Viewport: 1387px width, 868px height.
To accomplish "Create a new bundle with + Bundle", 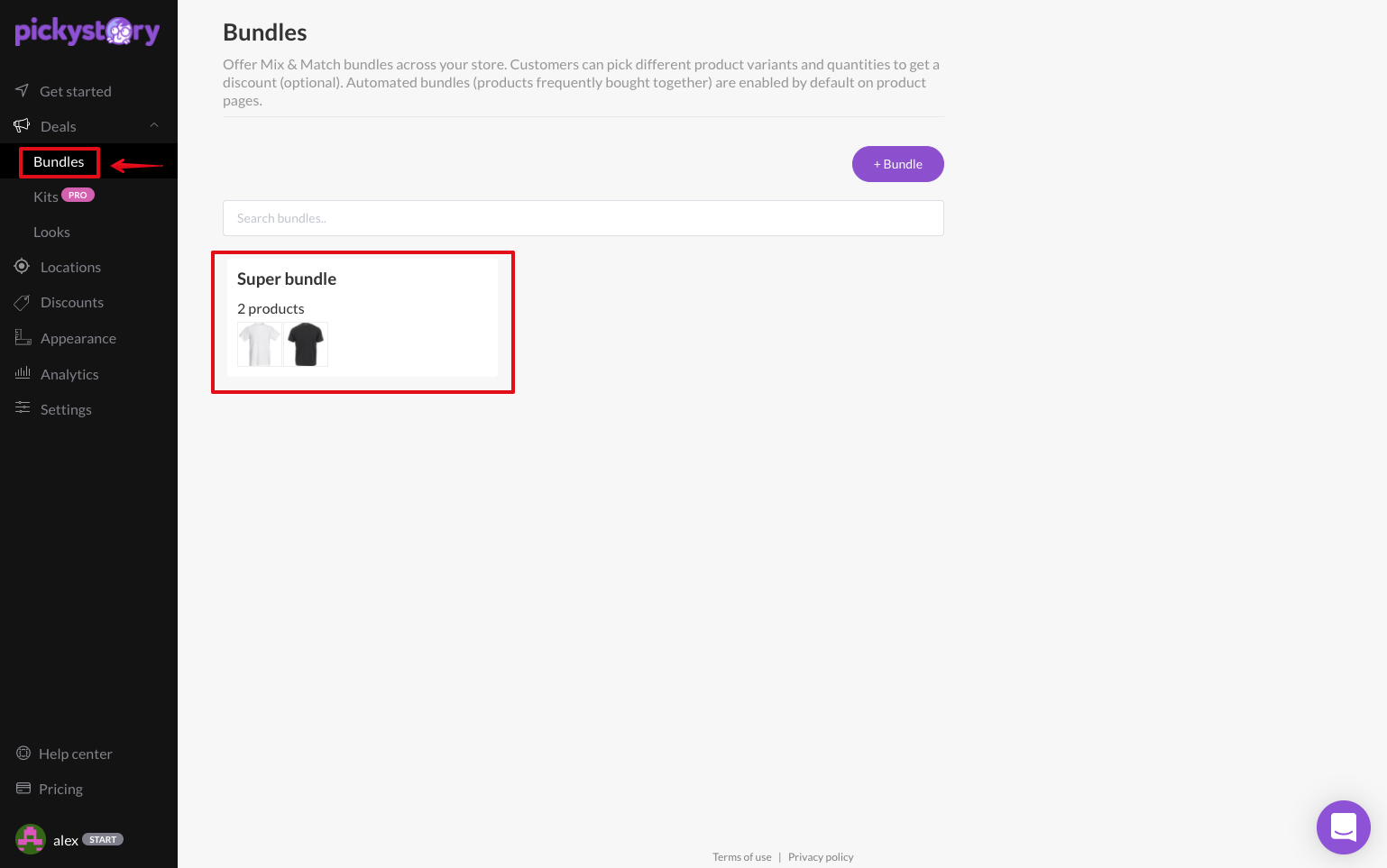I will pyautogui.click(x=898, y=164).
